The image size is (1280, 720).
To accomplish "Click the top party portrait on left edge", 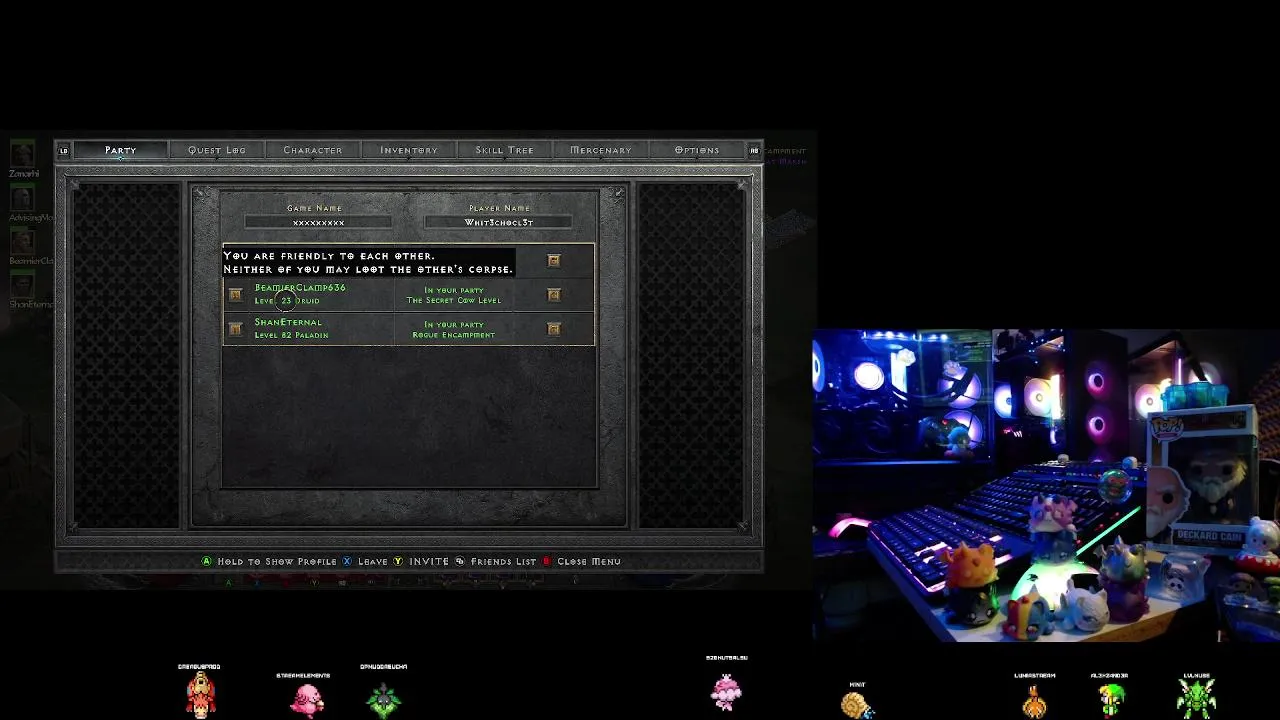I will [x=22, y=154].
